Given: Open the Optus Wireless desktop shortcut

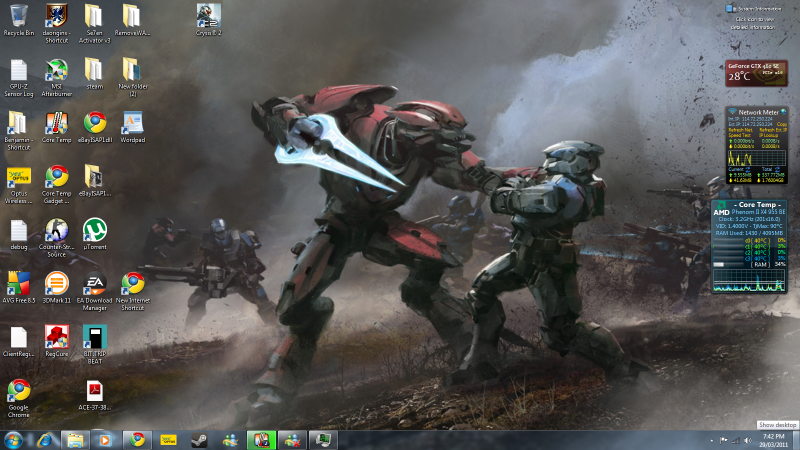Looking at the screenshot, I should (19, 185).
